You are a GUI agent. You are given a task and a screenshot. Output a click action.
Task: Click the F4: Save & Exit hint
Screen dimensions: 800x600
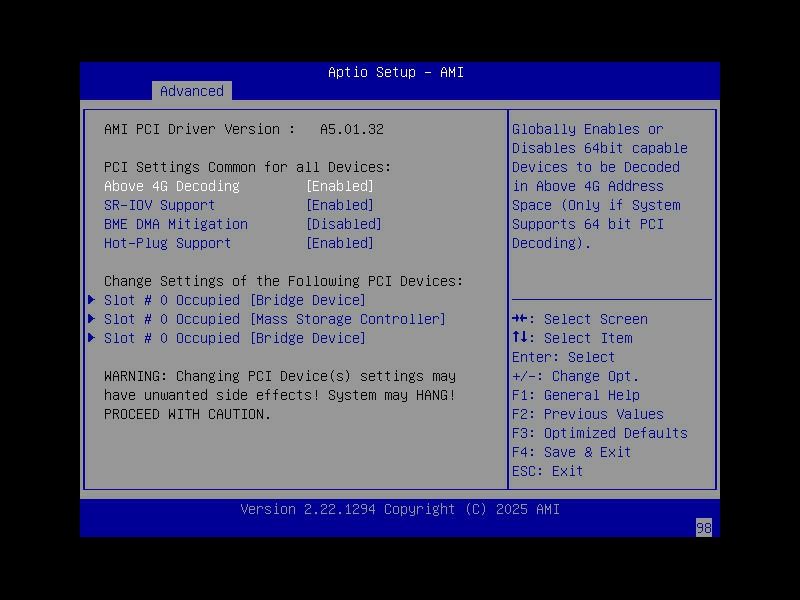point(571,452)
